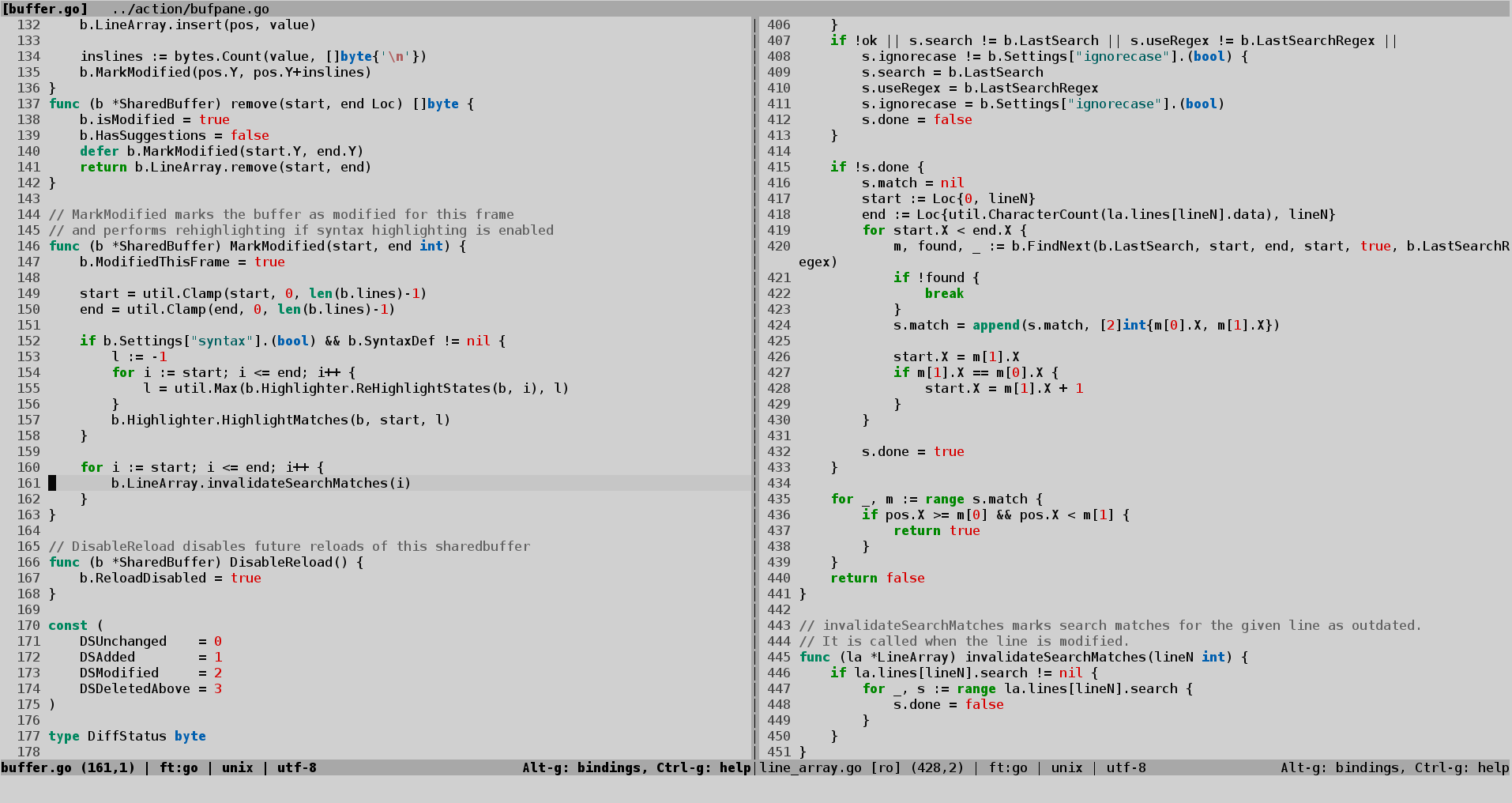Switch to the ../action/bufpane.go tab
This screenshot has height=803, width=1512.
tap(190, 9)
